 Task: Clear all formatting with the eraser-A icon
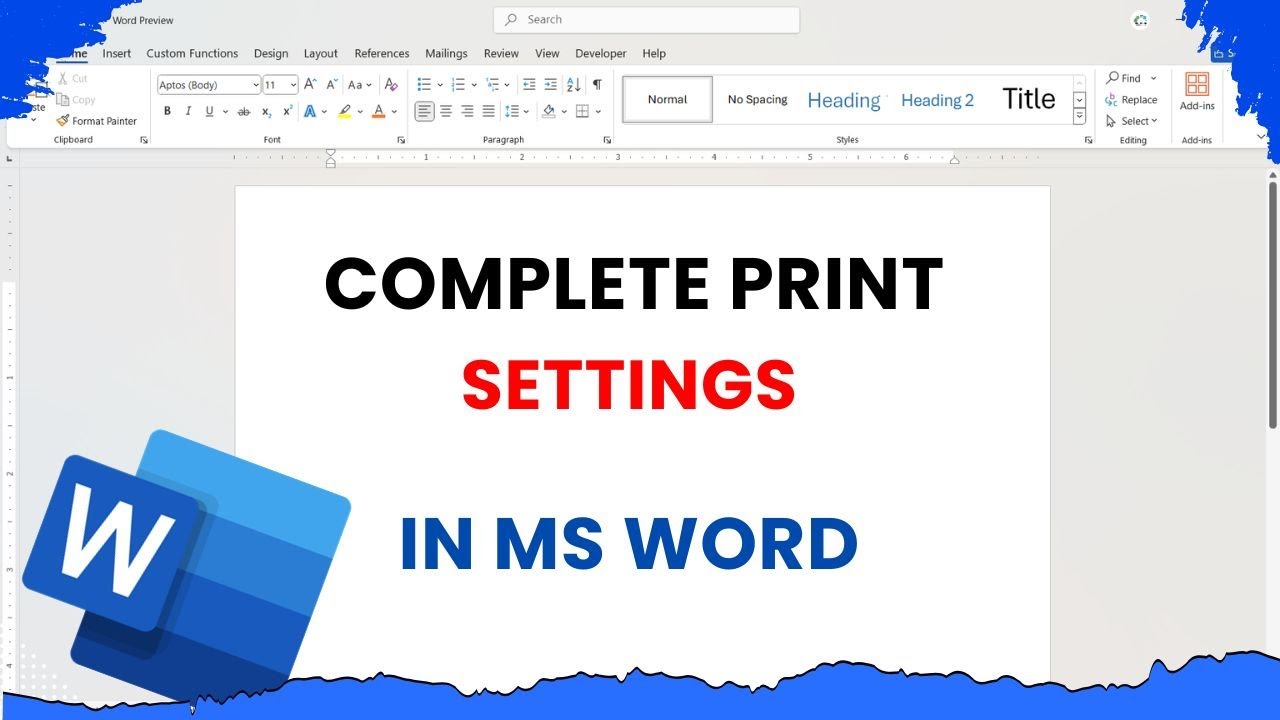[391, 85]
